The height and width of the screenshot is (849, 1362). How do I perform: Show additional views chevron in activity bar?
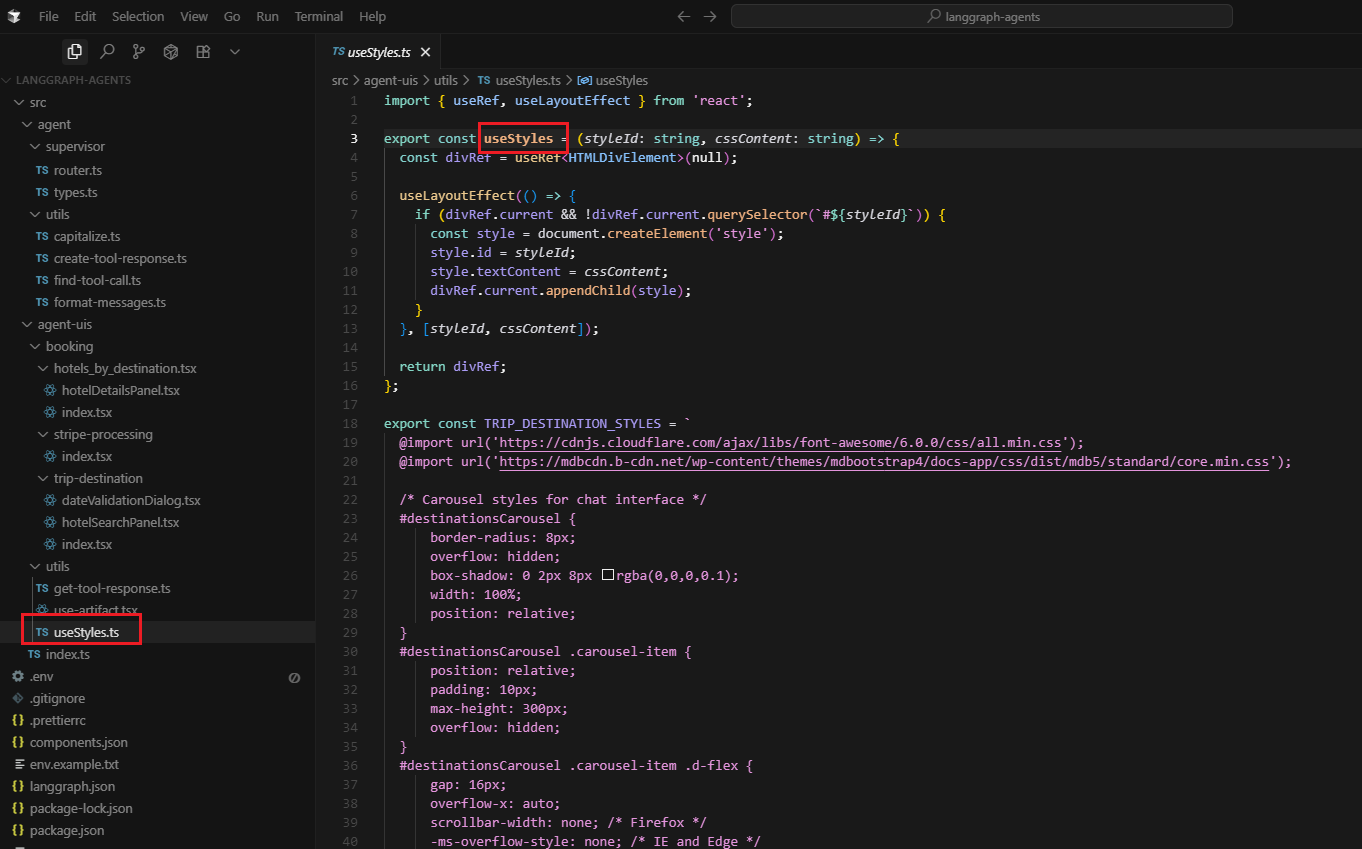[x=235, y=52]
